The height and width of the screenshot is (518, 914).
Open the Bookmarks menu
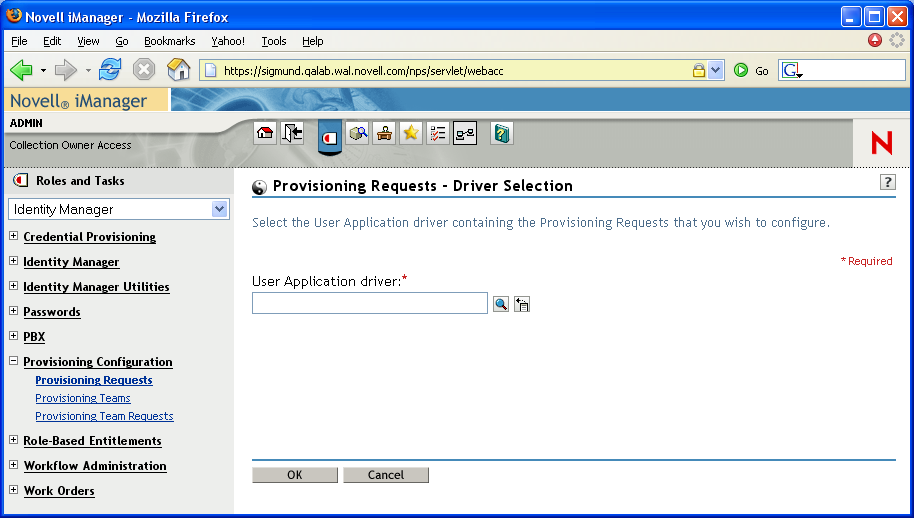click(170, 41)
